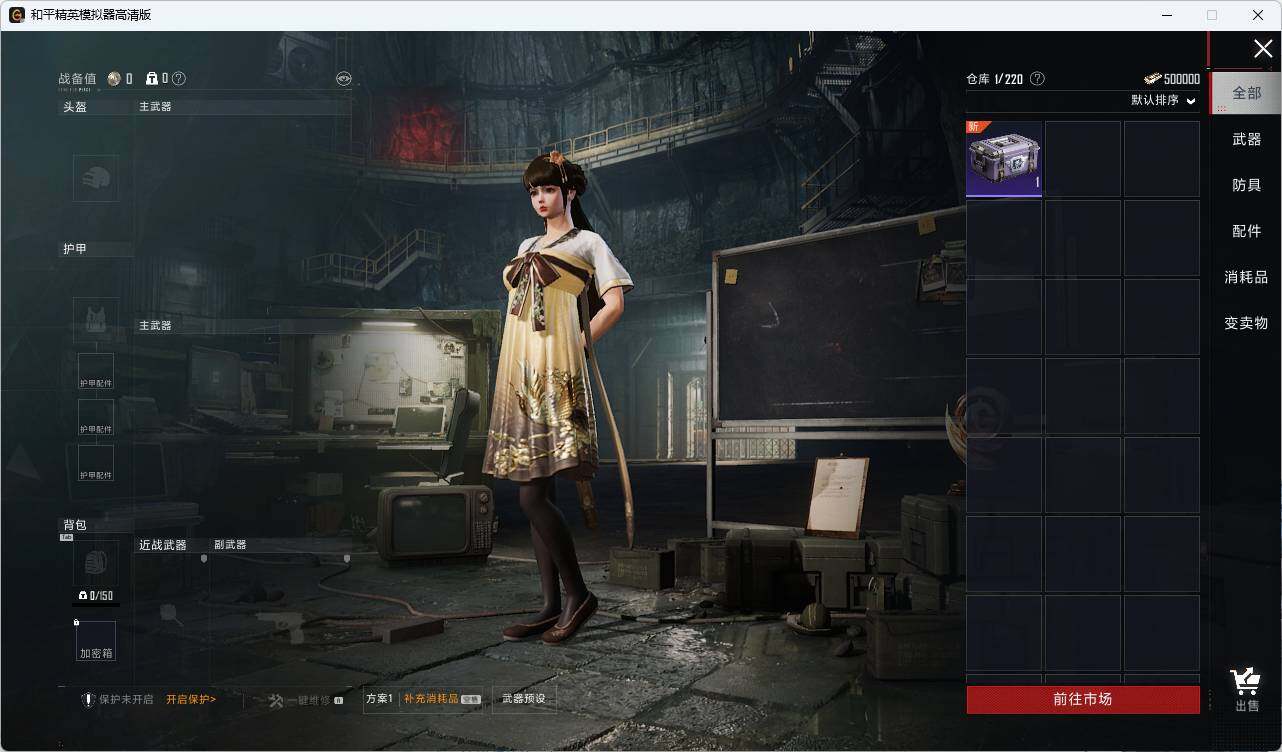Click the 战备值 medal coin icon
The image size is (1282, 752).
(114, 78)
